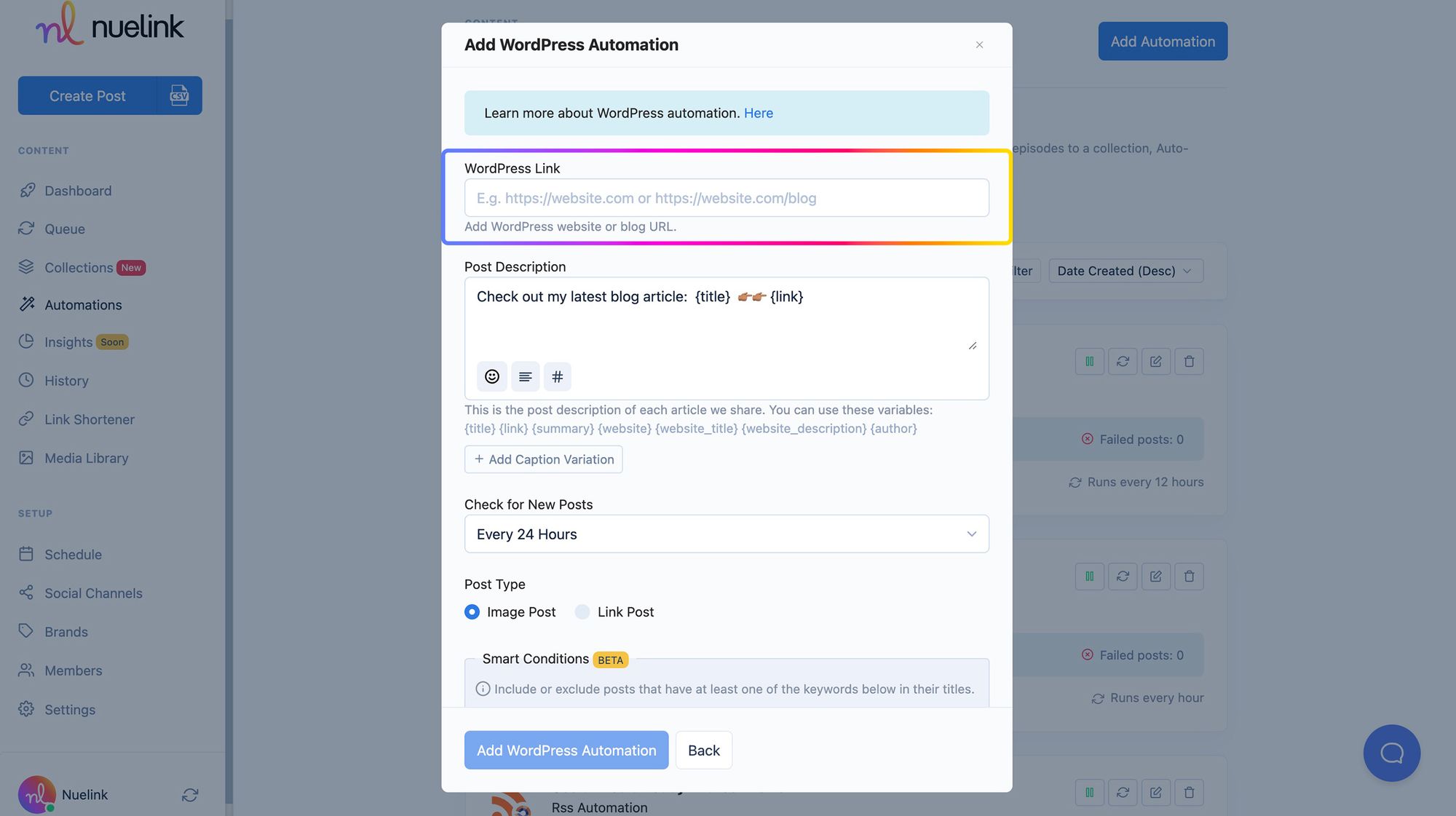1456x816 pixels.
Task: Click the CSV upload icon next to Create Post
Action: coord(179,95)
